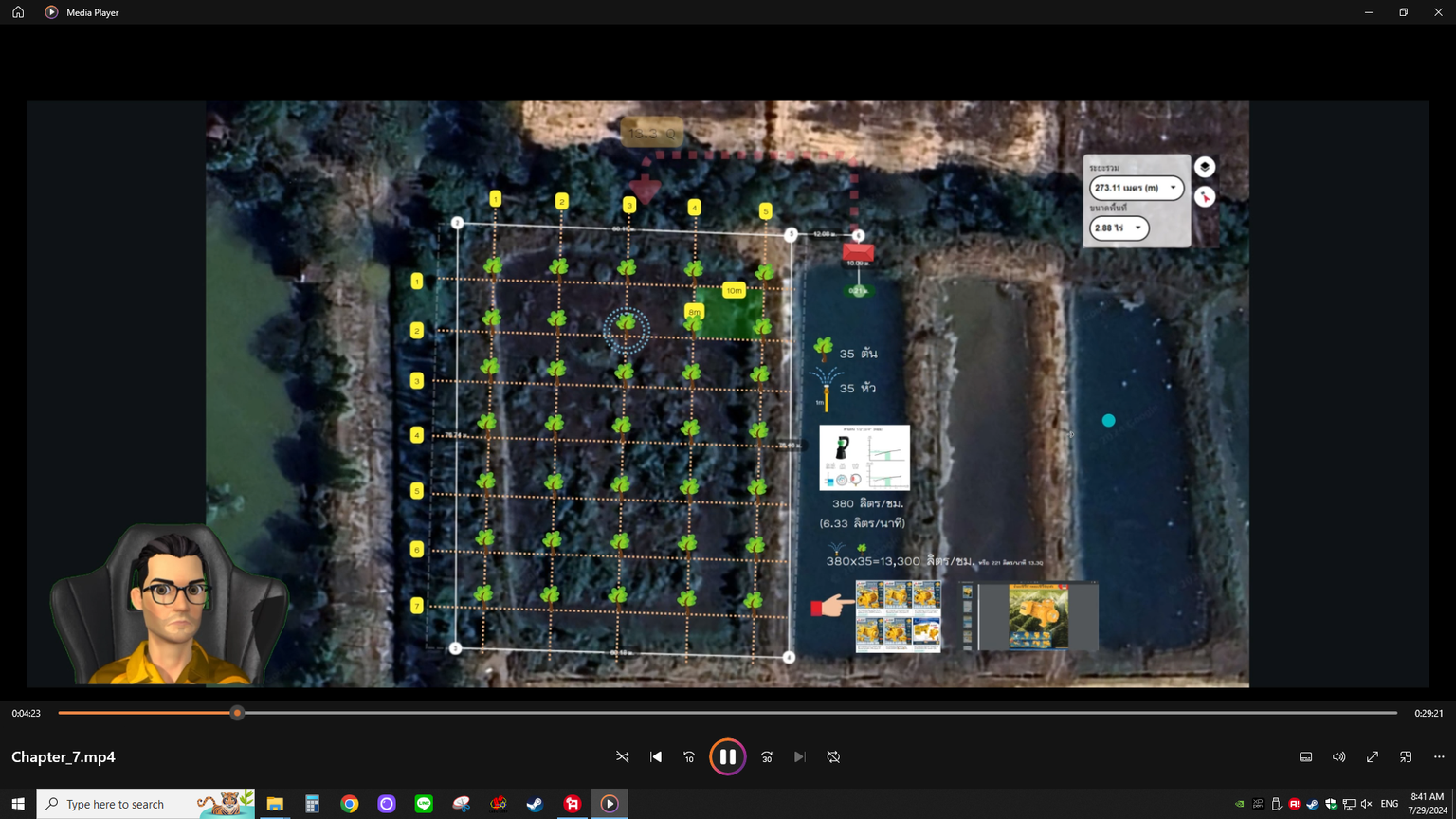Screen dimensions: 1456x819
Task: Open the volume control
Action: coord(1338,756)
